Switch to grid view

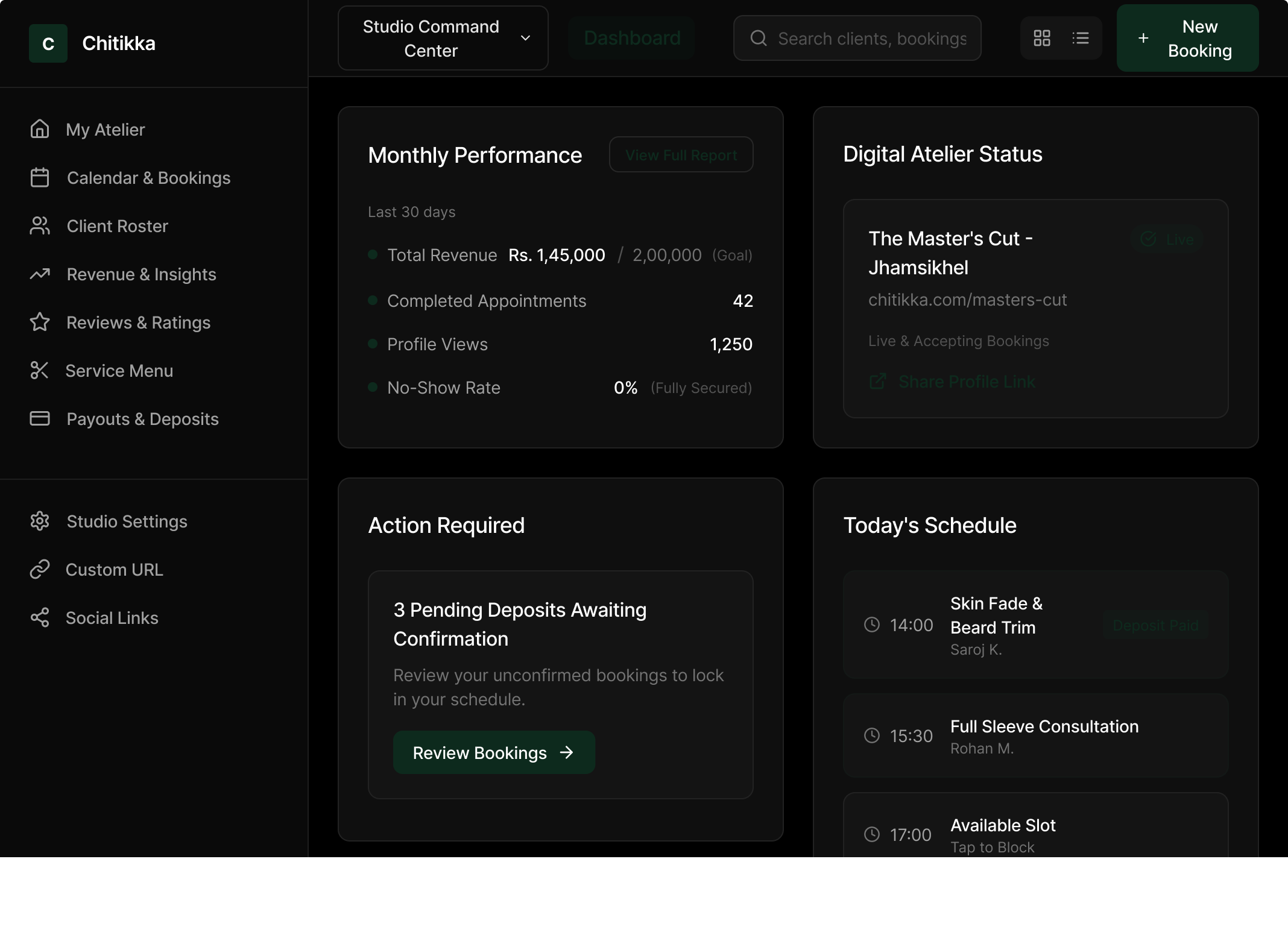pos(1042,38)
